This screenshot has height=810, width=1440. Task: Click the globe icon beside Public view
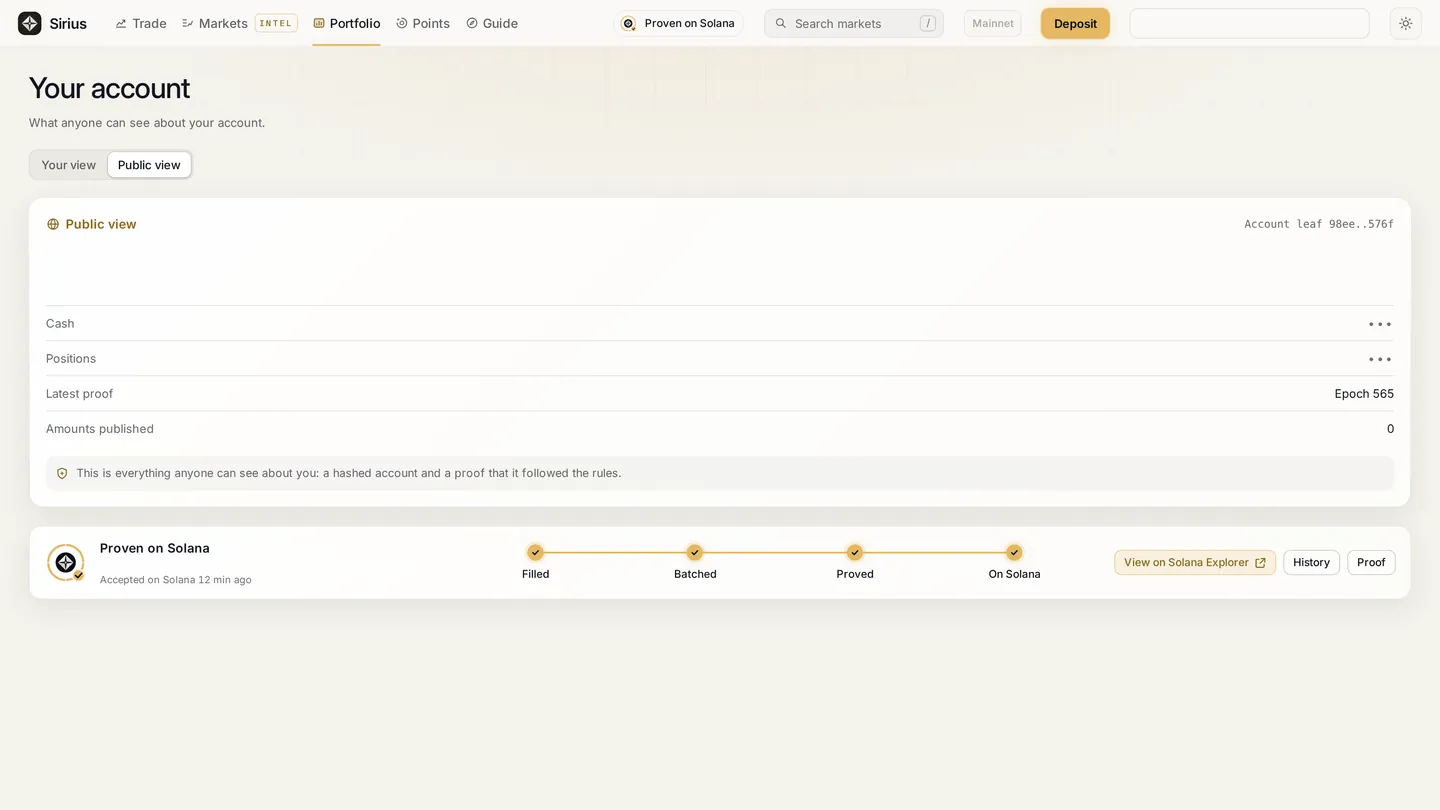click(x=53, y=224)
